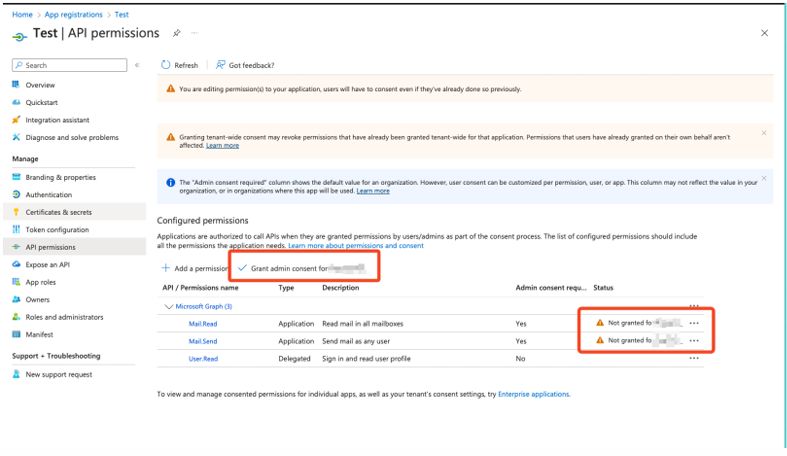Open the Overview sidebar icon
The image size is (787, 456).
click(16, 85)
